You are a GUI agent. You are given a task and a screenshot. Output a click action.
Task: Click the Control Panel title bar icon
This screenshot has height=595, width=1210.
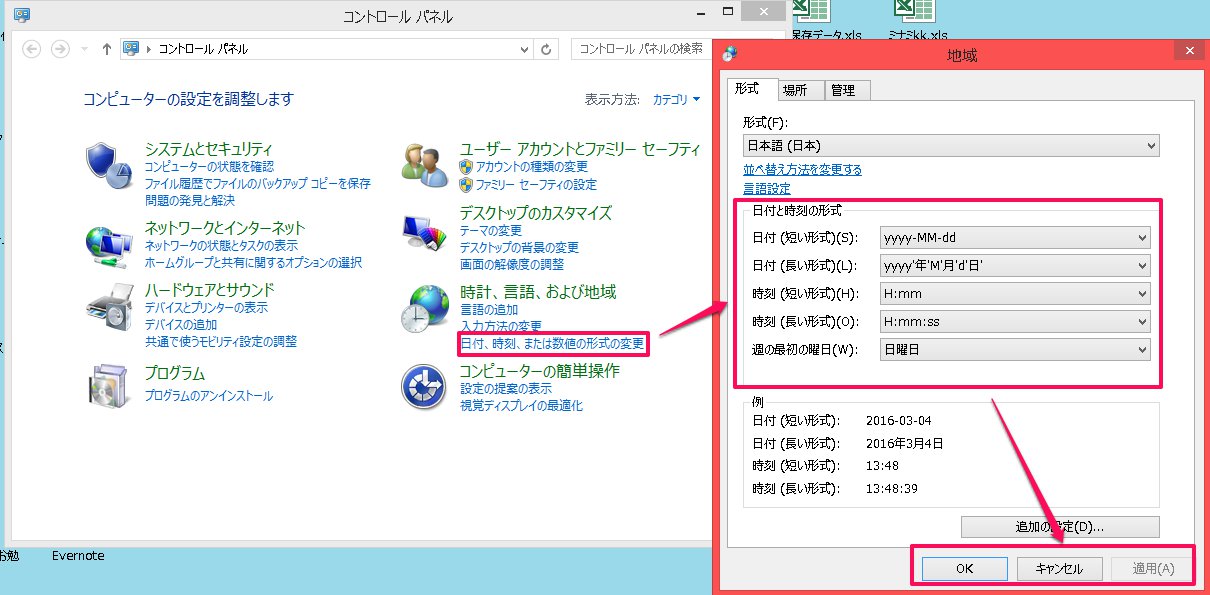pos(22,15)
